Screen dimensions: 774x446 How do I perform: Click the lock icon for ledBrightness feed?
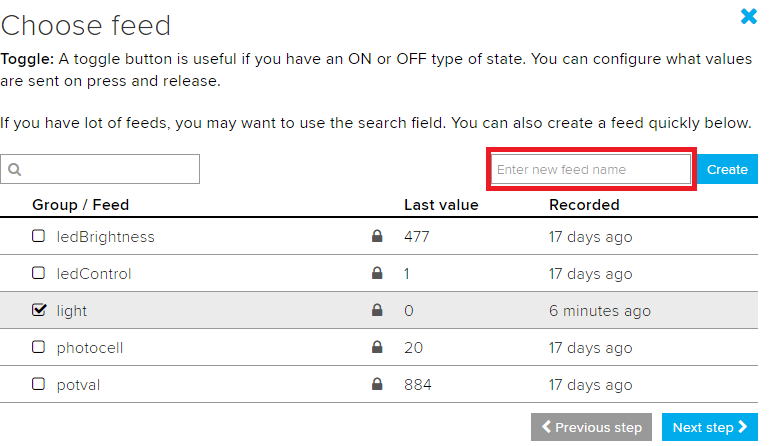pyautogui.click(x=377, y=237)
